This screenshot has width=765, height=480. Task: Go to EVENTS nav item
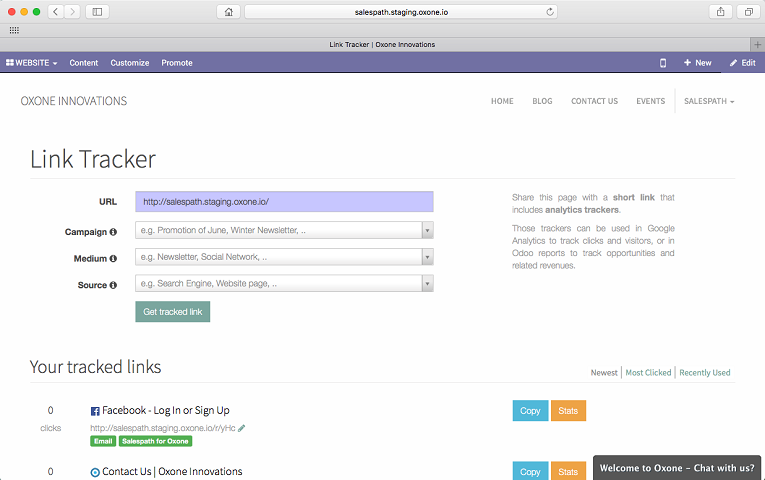650,101
